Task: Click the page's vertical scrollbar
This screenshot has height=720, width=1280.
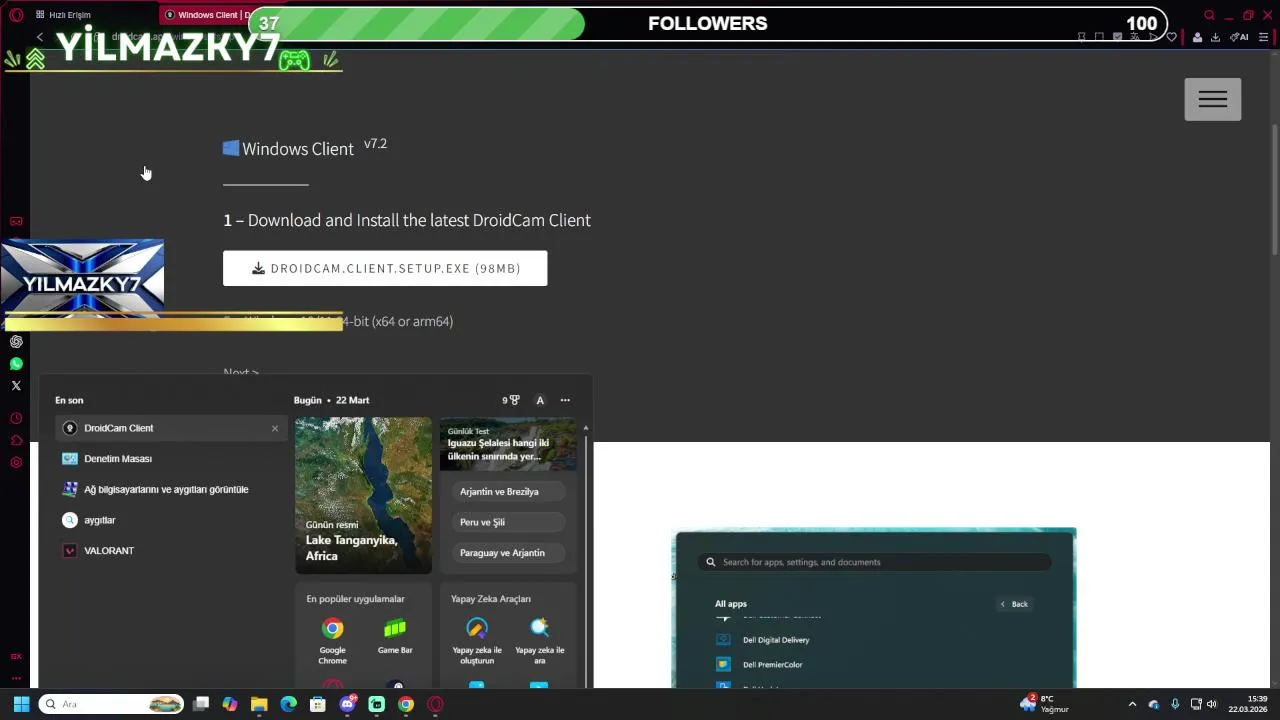Action: pos(1274,190)
